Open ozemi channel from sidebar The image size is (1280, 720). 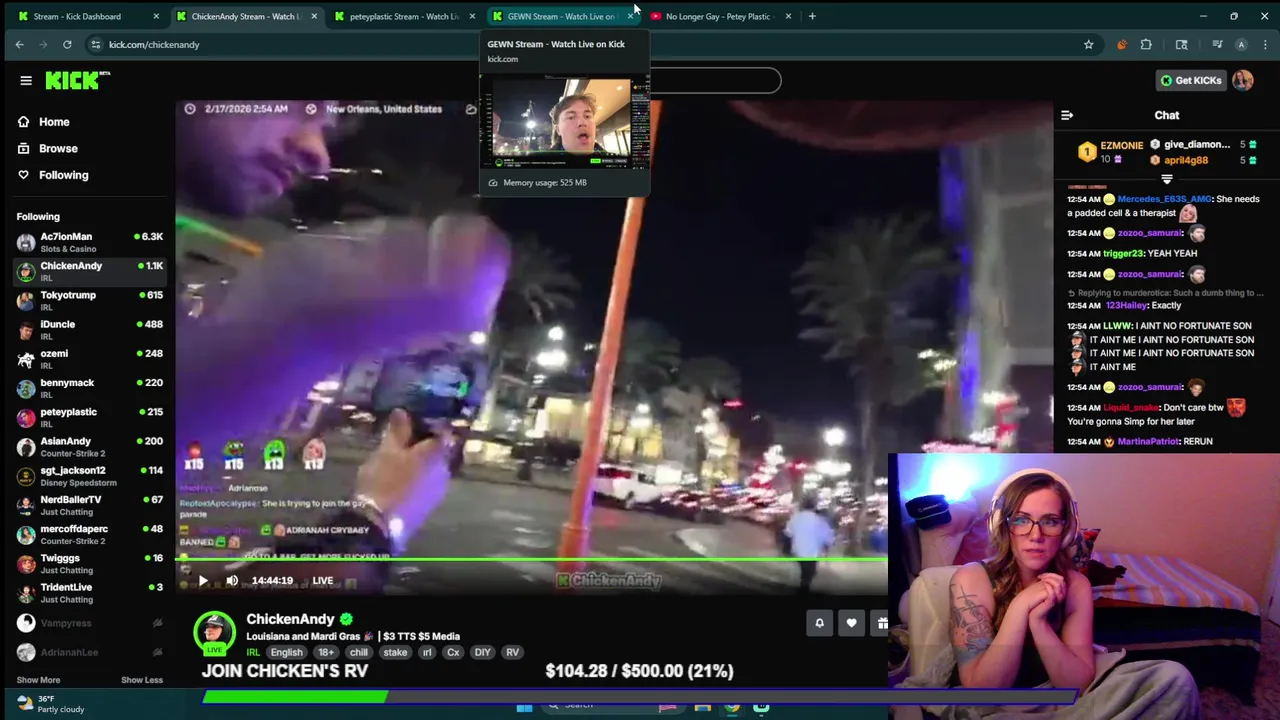89,358
